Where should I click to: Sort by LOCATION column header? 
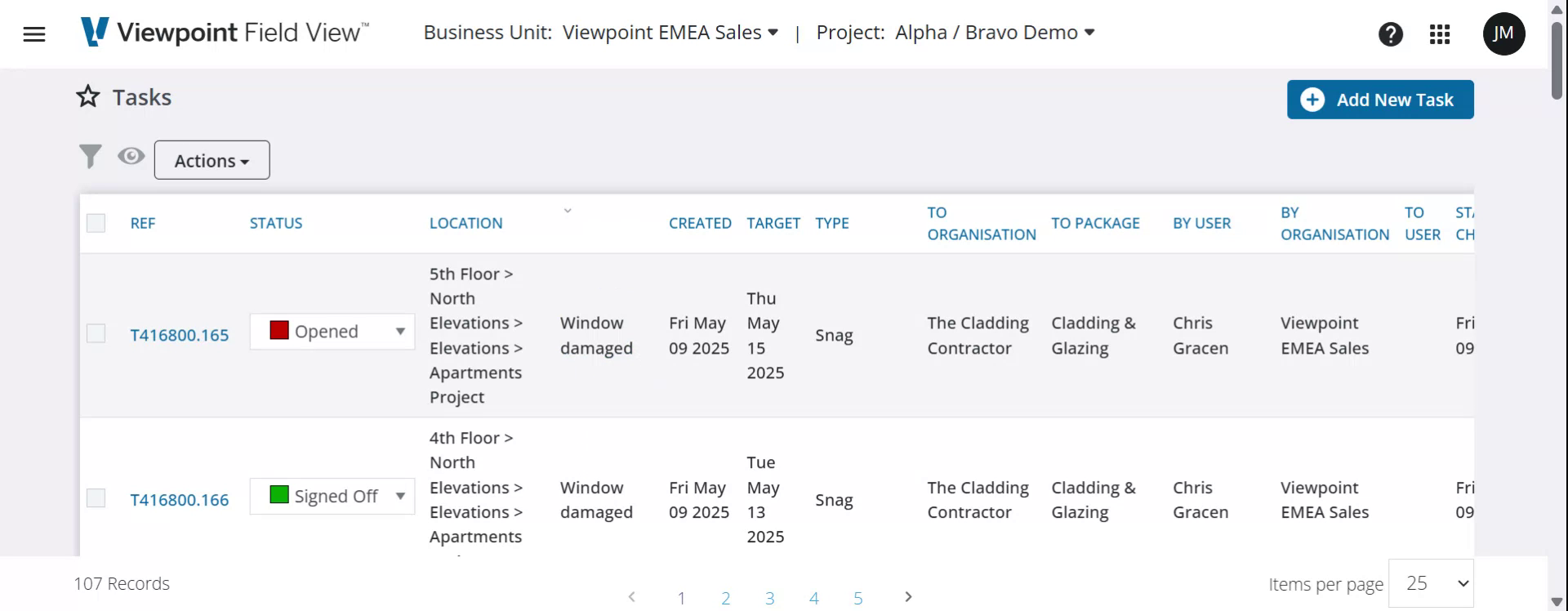pos(466,223)
